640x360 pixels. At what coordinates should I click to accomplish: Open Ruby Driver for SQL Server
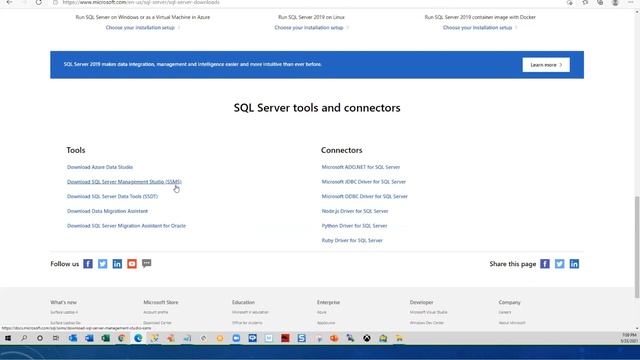pos(352,240)
